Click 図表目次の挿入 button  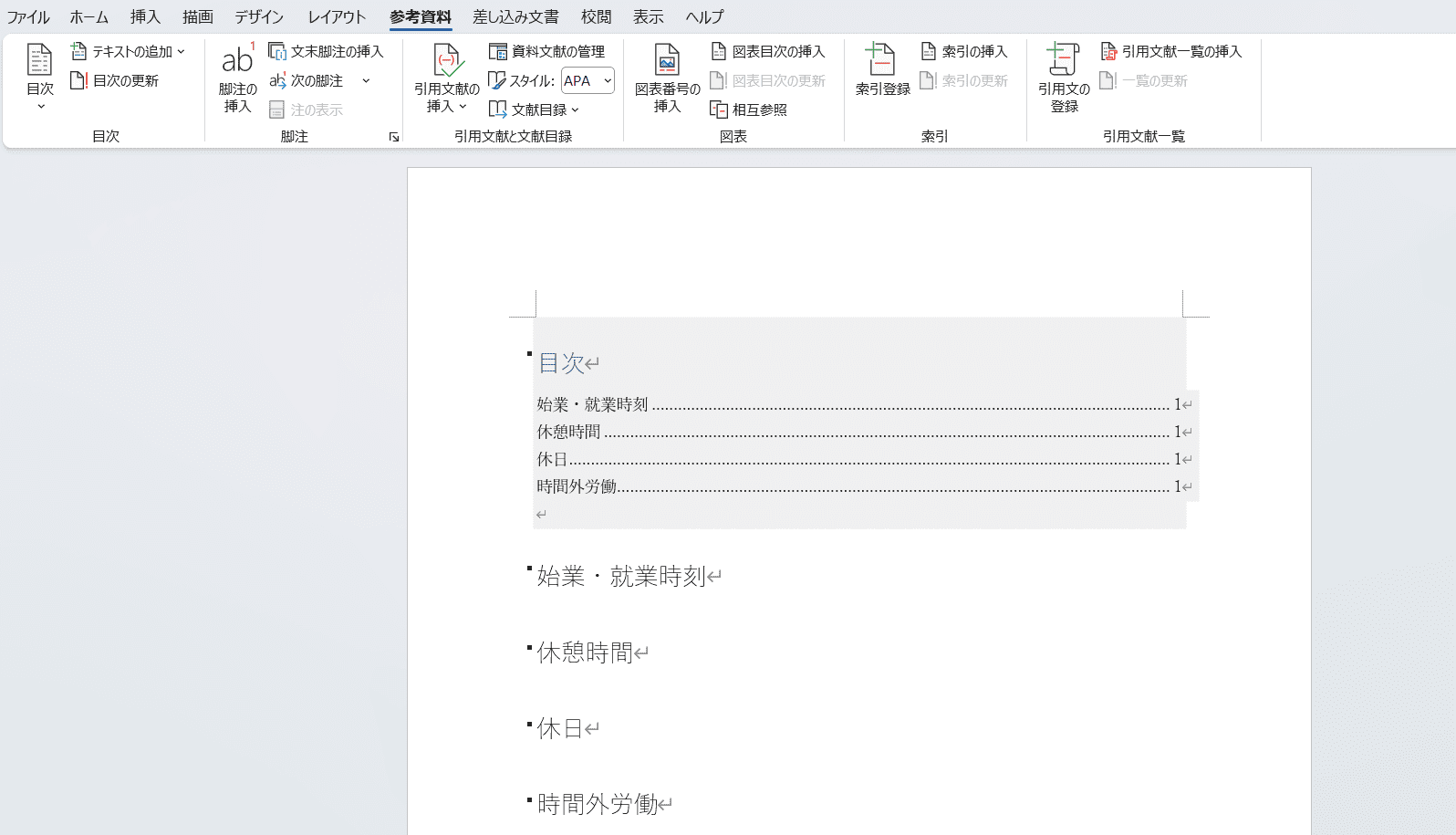pos(768,52)
